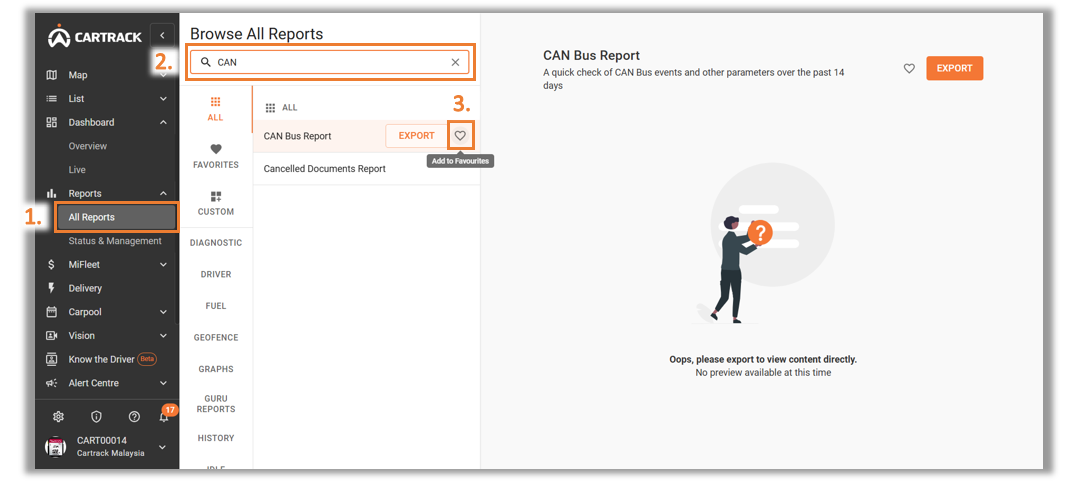Click into the reports search field
1073x487 pixels.
[x=330, y=62]
